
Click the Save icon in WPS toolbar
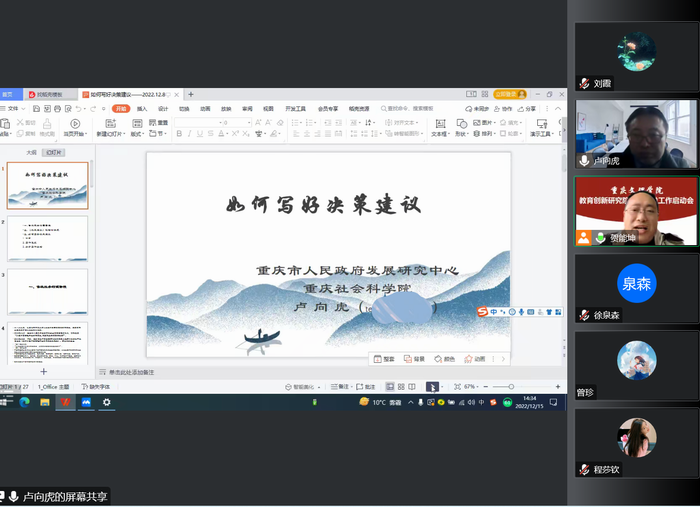pos(37,108)
